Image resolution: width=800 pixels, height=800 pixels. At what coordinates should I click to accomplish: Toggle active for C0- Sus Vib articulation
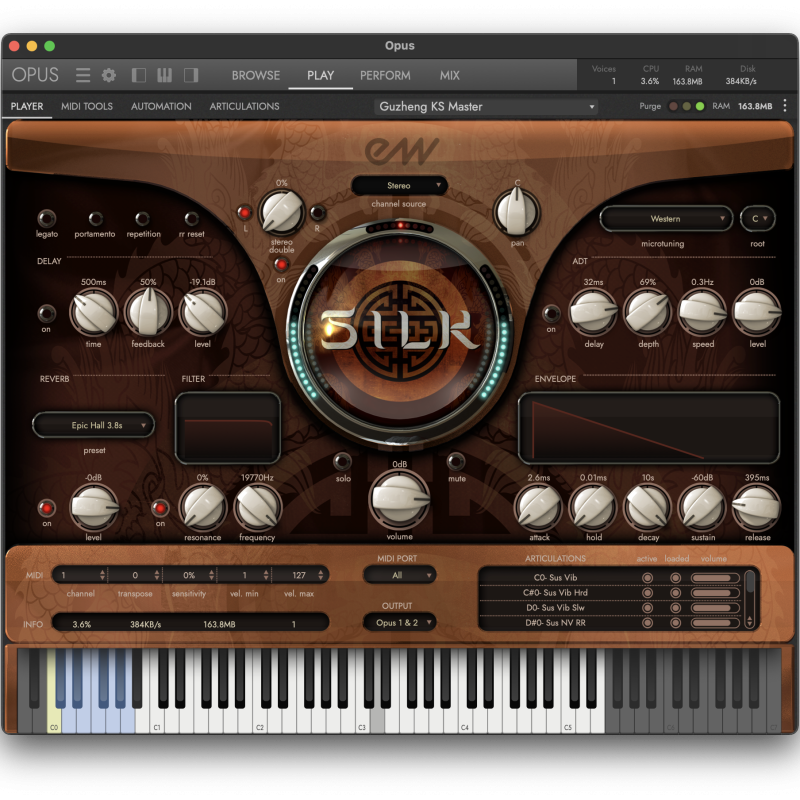point(647,578)
